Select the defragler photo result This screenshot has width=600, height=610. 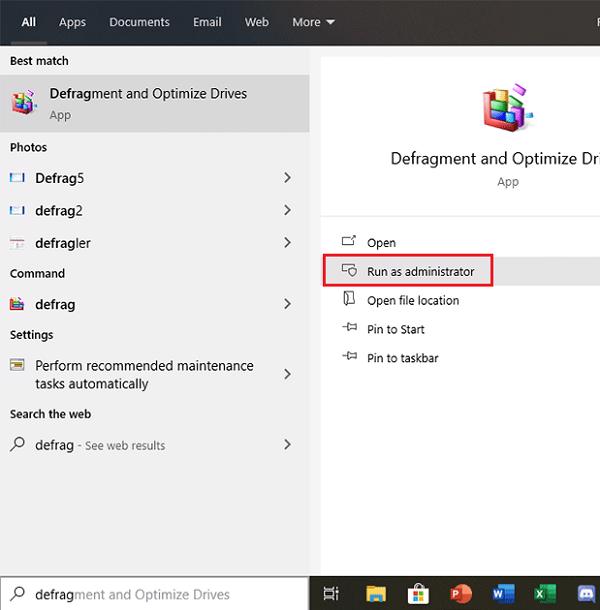154,243
